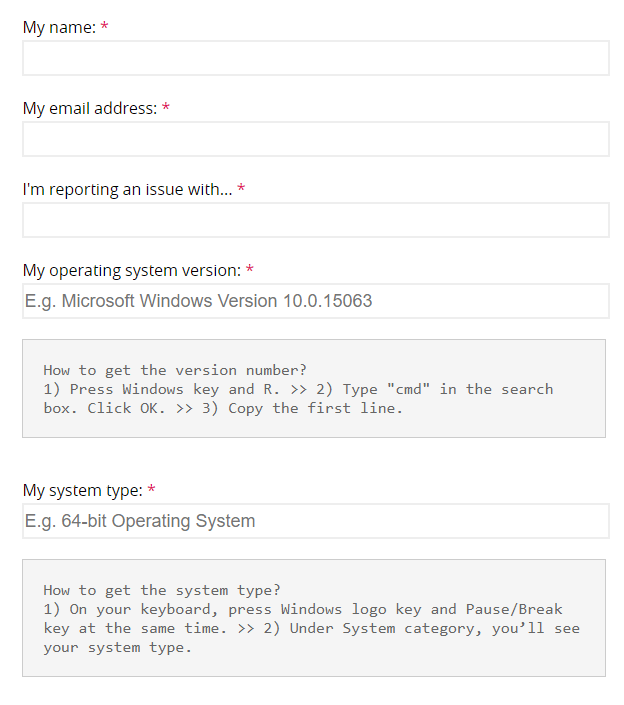
Task: Click the red asterisk beside My name
Action: (105, 28)
